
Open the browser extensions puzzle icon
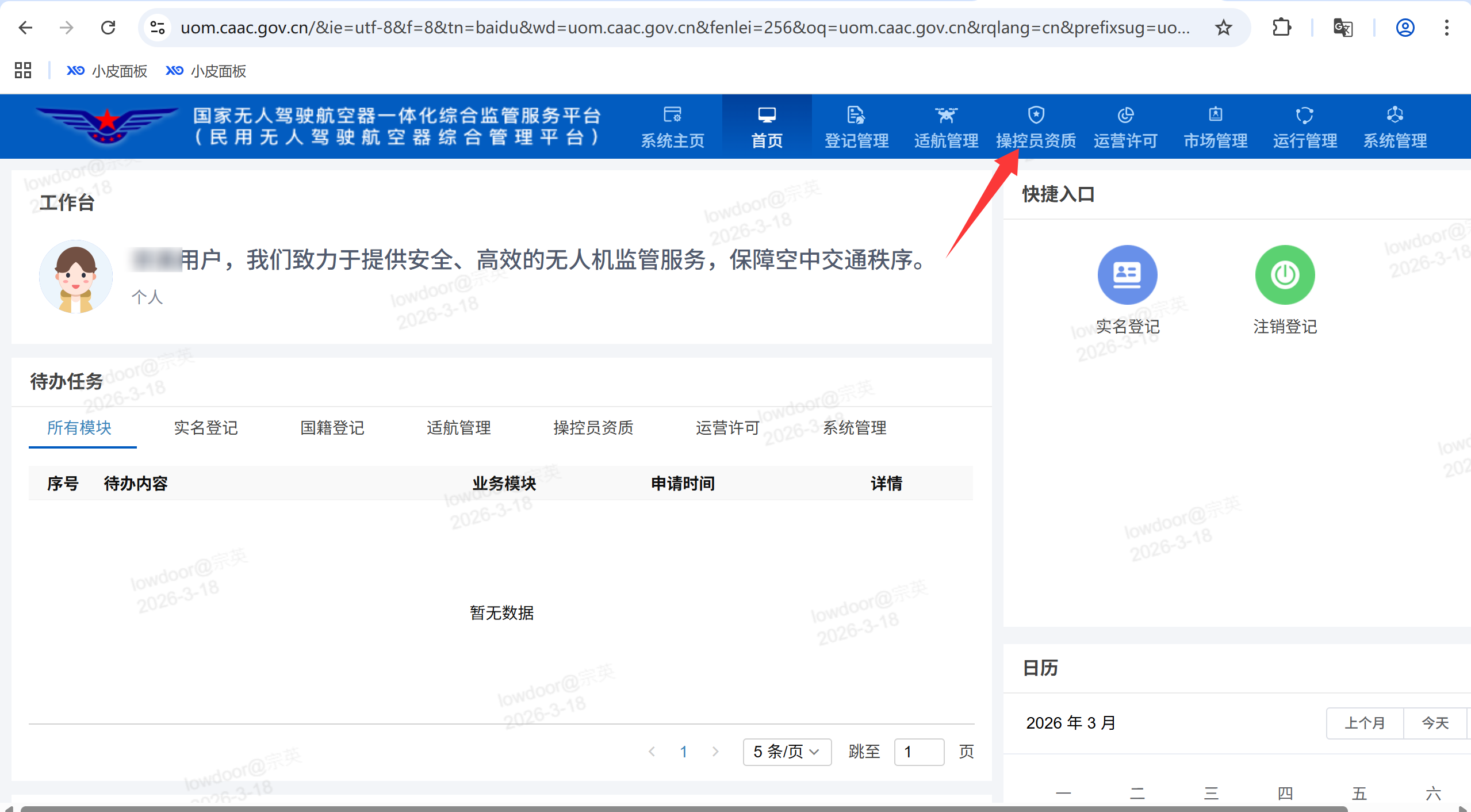pyautogui.click(x=1282, y=27)
